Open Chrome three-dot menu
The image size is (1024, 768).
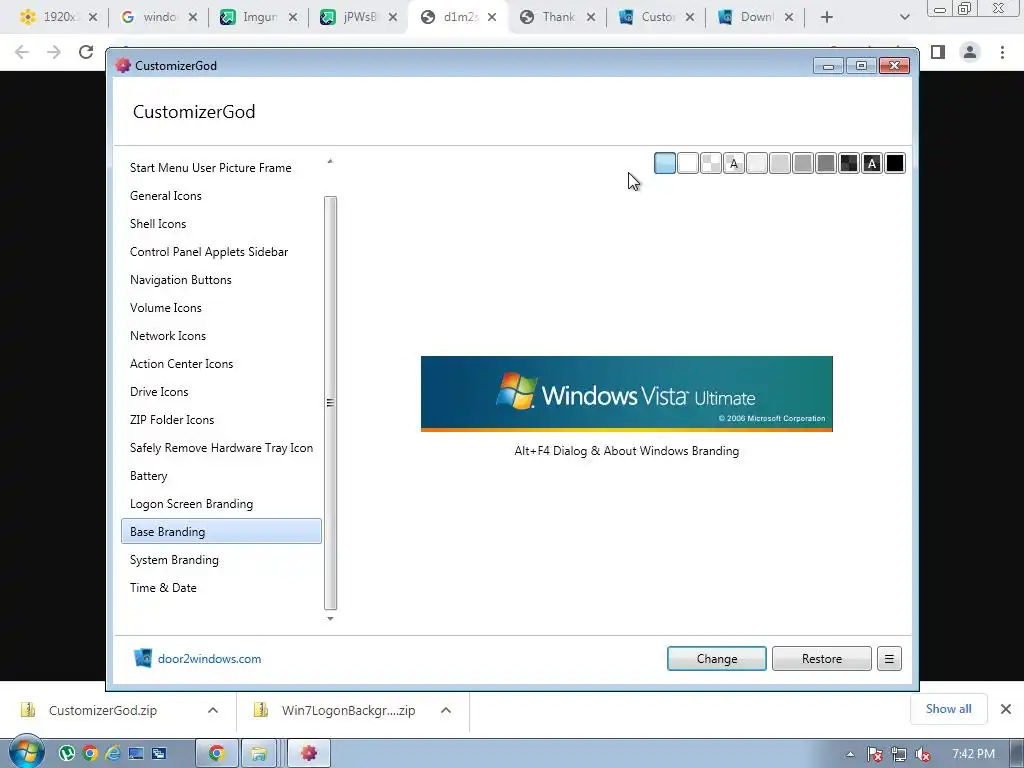click(1002, 52)
